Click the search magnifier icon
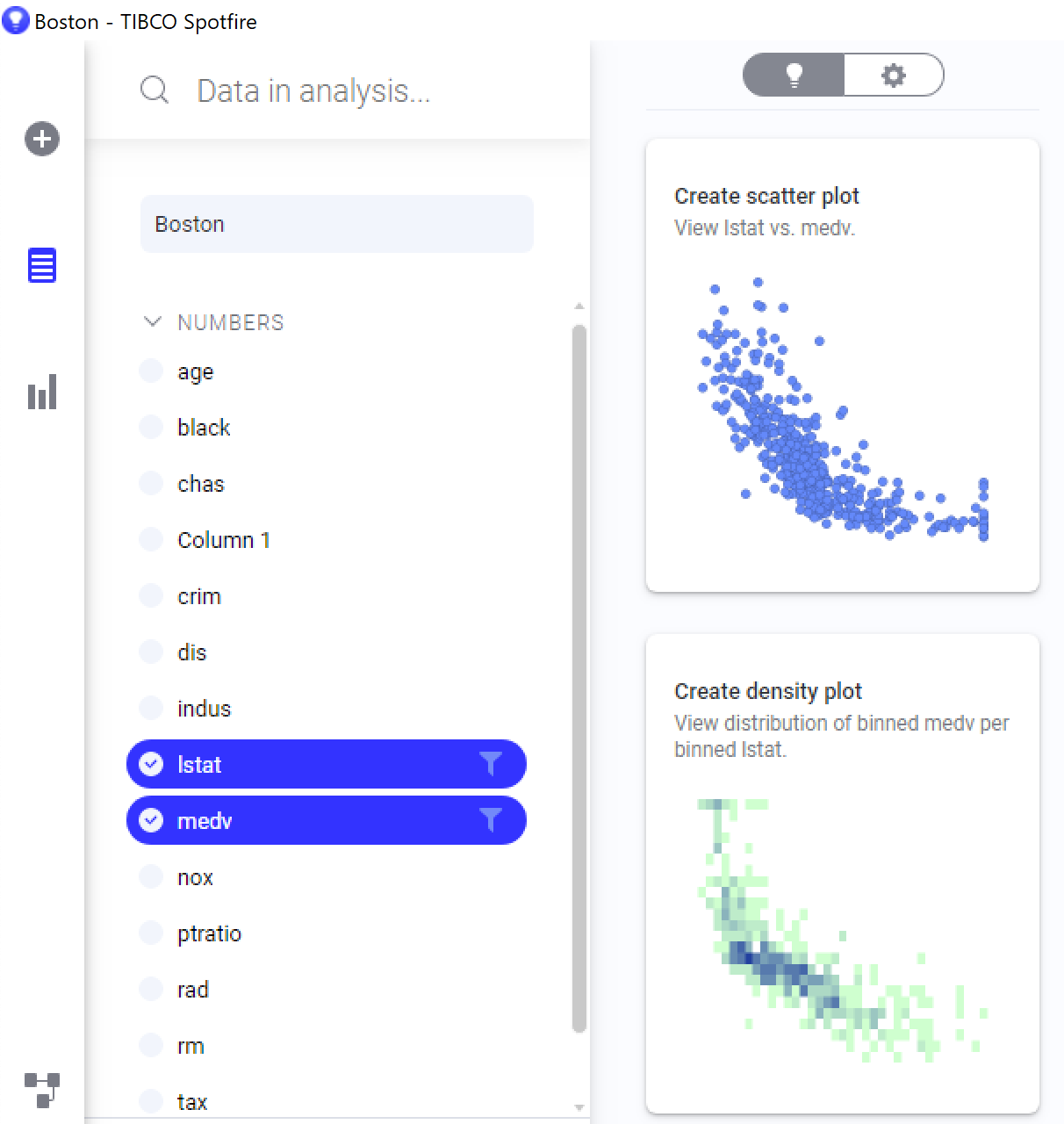 coord(155,89)
